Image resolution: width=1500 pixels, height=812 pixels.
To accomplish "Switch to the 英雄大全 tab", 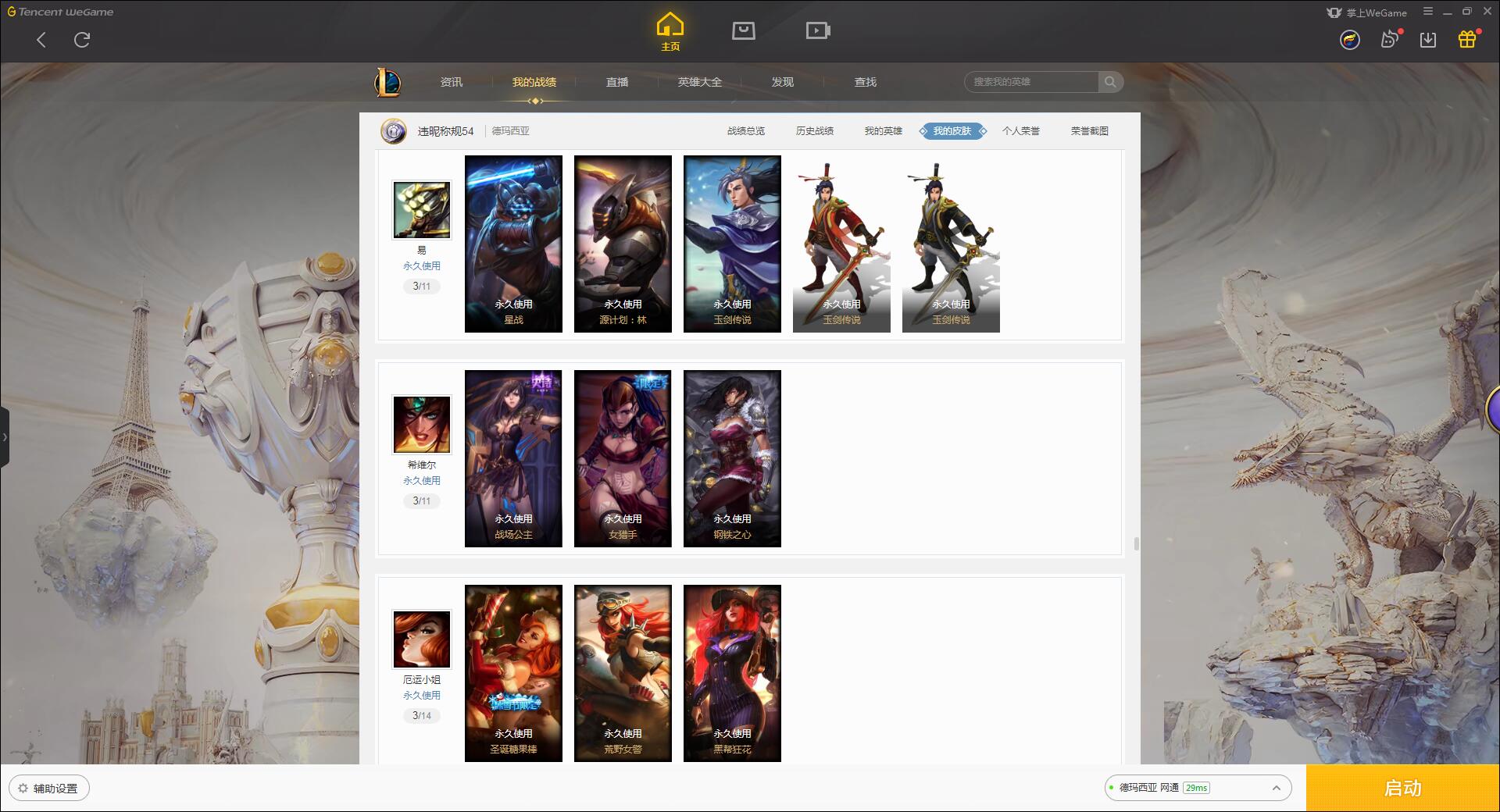I will point(700,82).
